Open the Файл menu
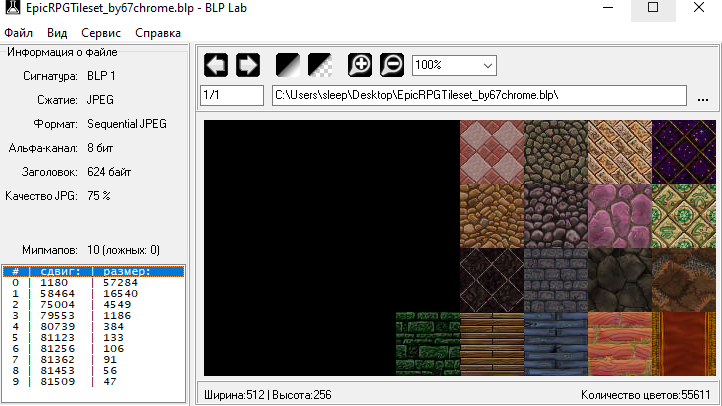Viewport: 722px width, 406px height. coord(18,33)
